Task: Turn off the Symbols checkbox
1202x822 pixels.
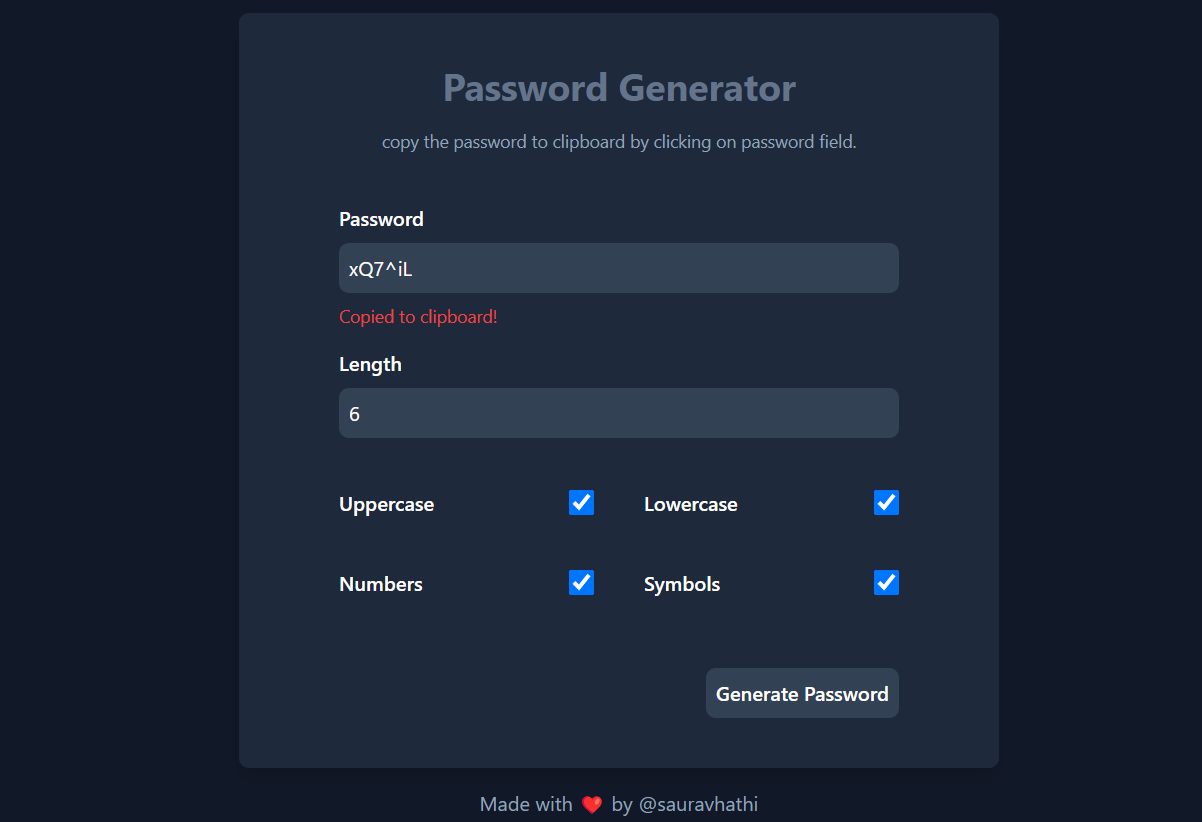Action: coord(886,583)
